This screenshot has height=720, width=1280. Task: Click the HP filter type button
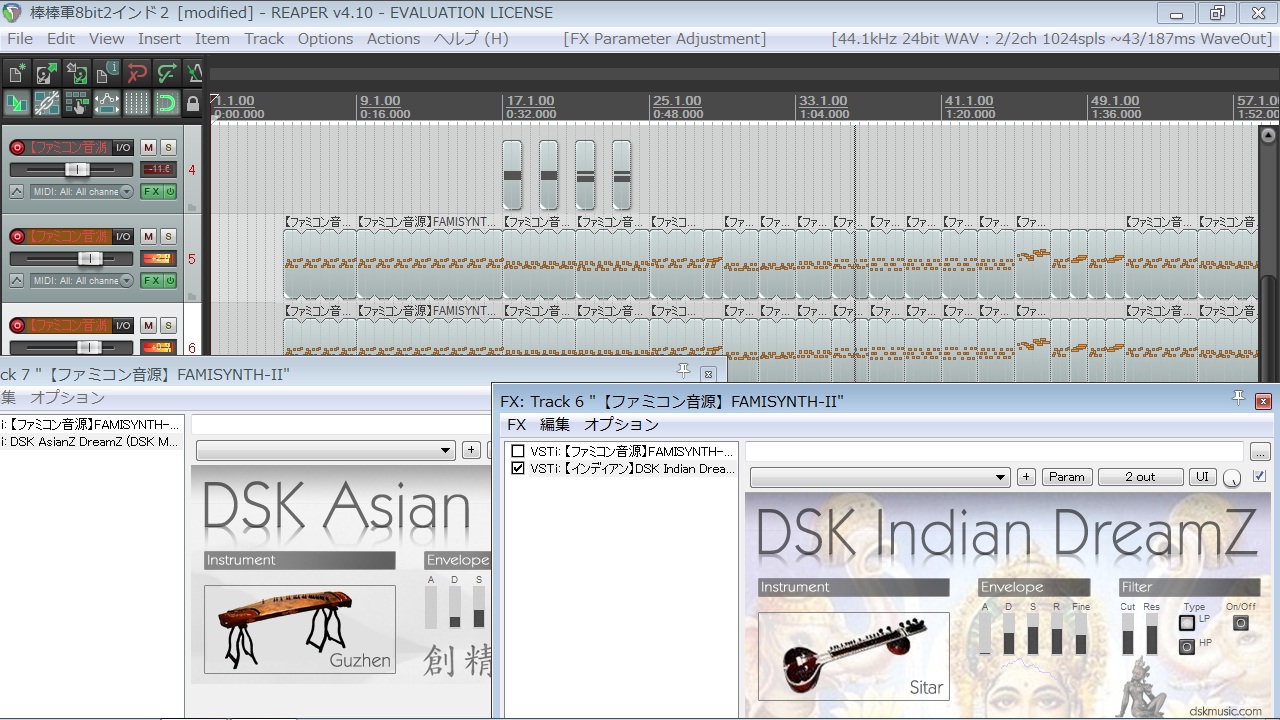(1187, 647)
